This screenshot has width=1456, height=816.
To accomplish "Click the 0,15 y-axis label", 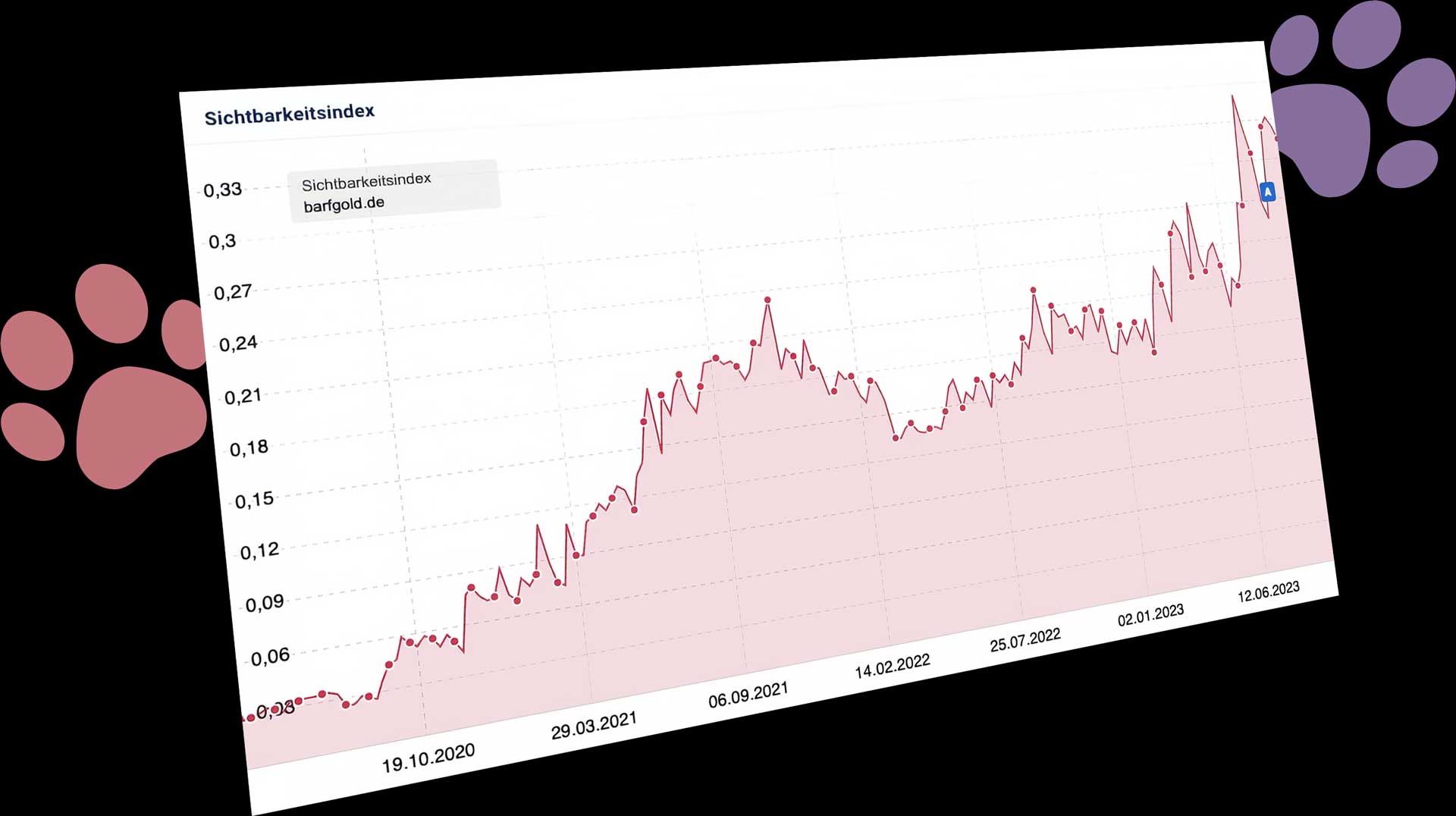I will (254, 500).
